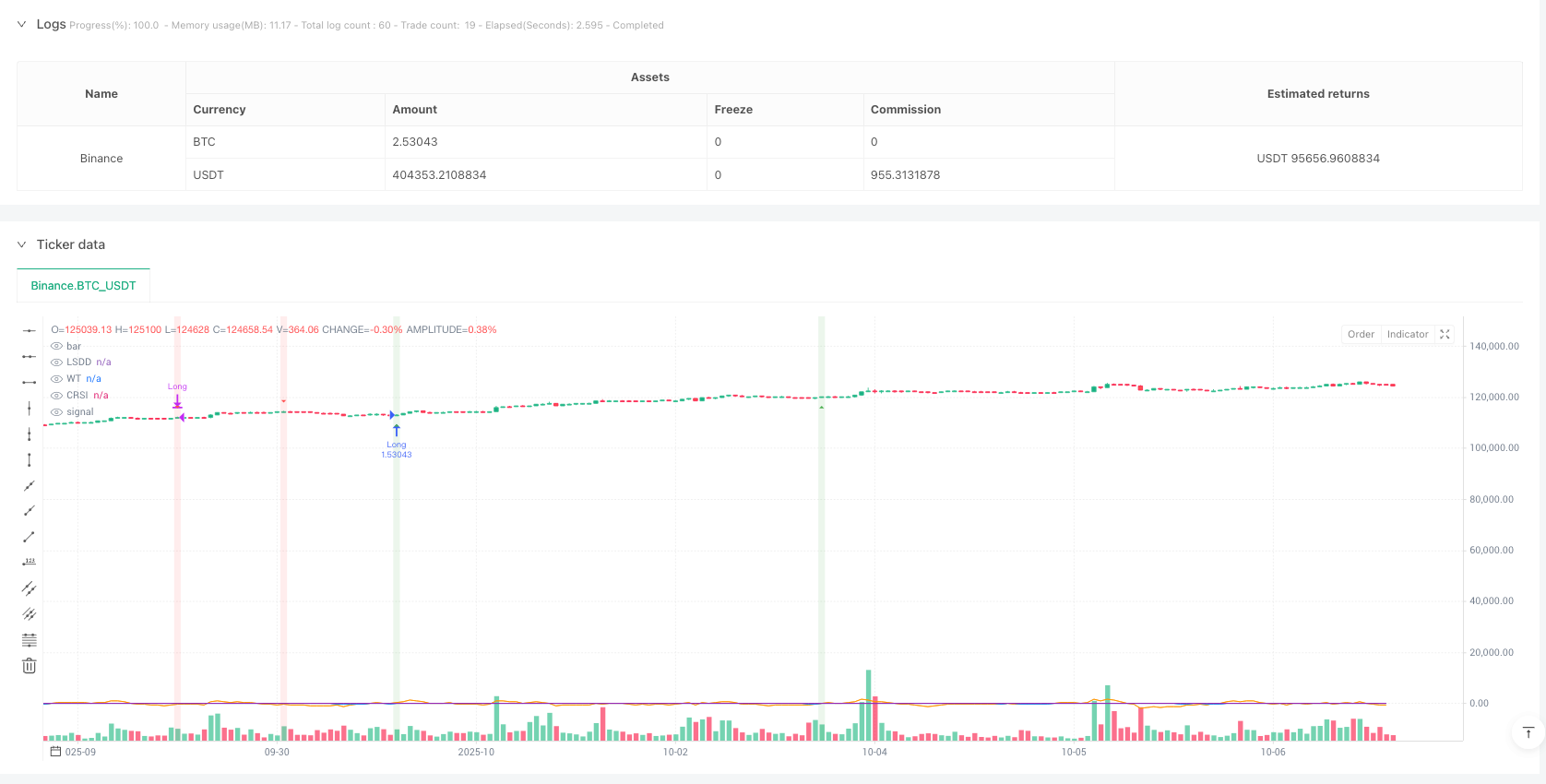Hide the signal series with its eye icon

(x=57, y=412)
